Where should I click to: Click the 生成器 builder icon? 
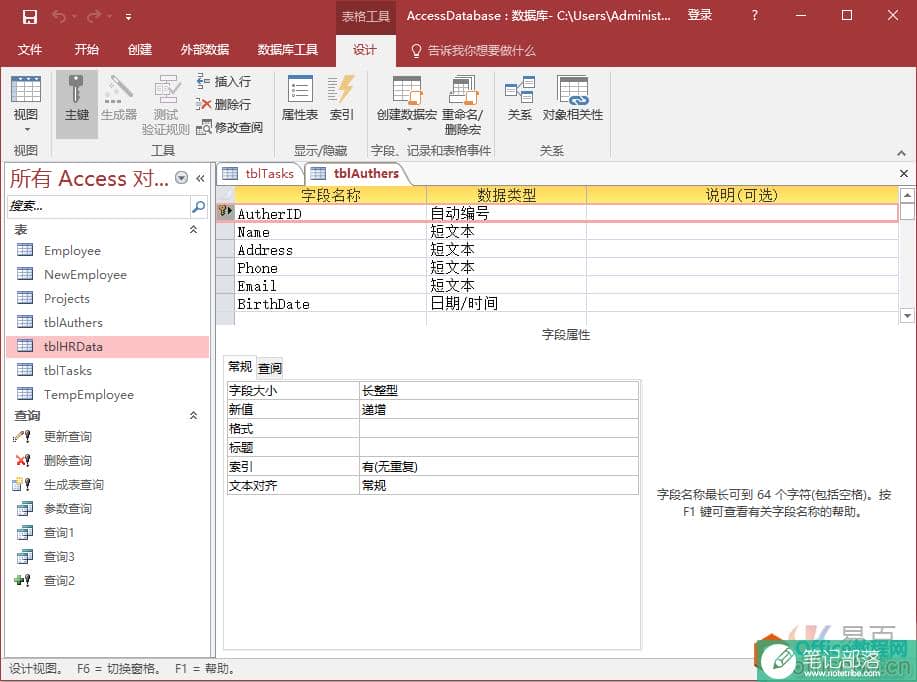(119, 98)
